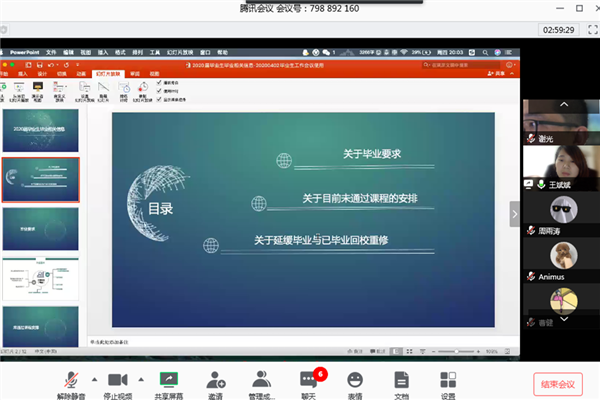Open audio options arrow beside 解除静音

[95, 379]
